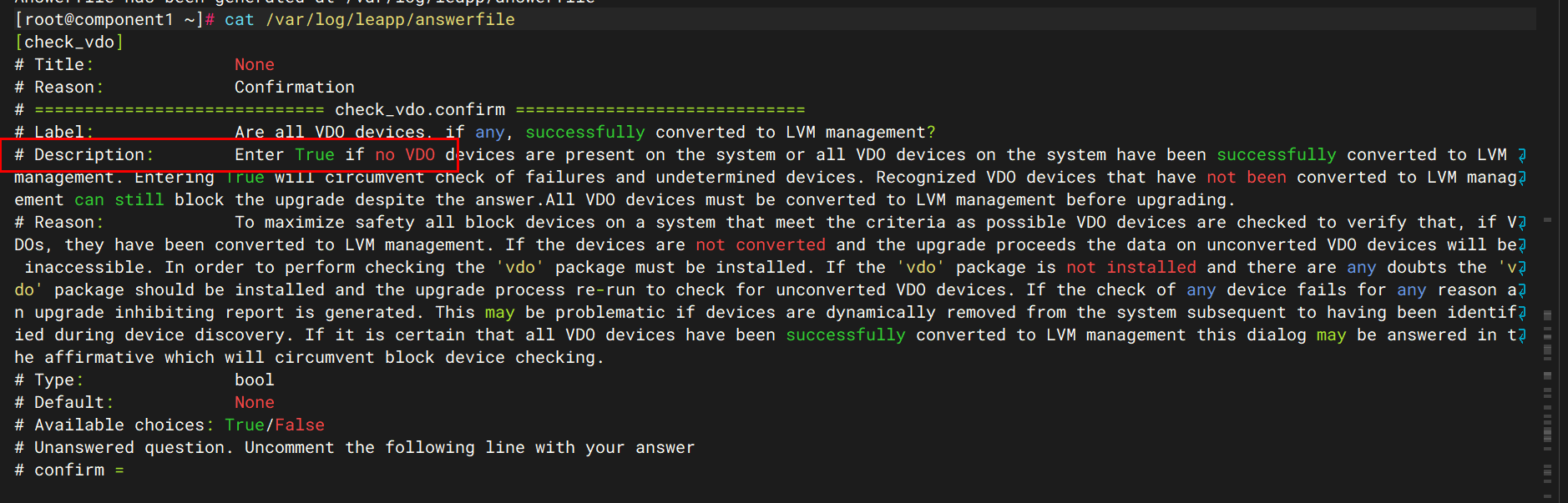The width and height of the screenshot is (1568, 503).
Task: Click the line-wrap arrow ending the Description line
Action: coord(1522,155)
